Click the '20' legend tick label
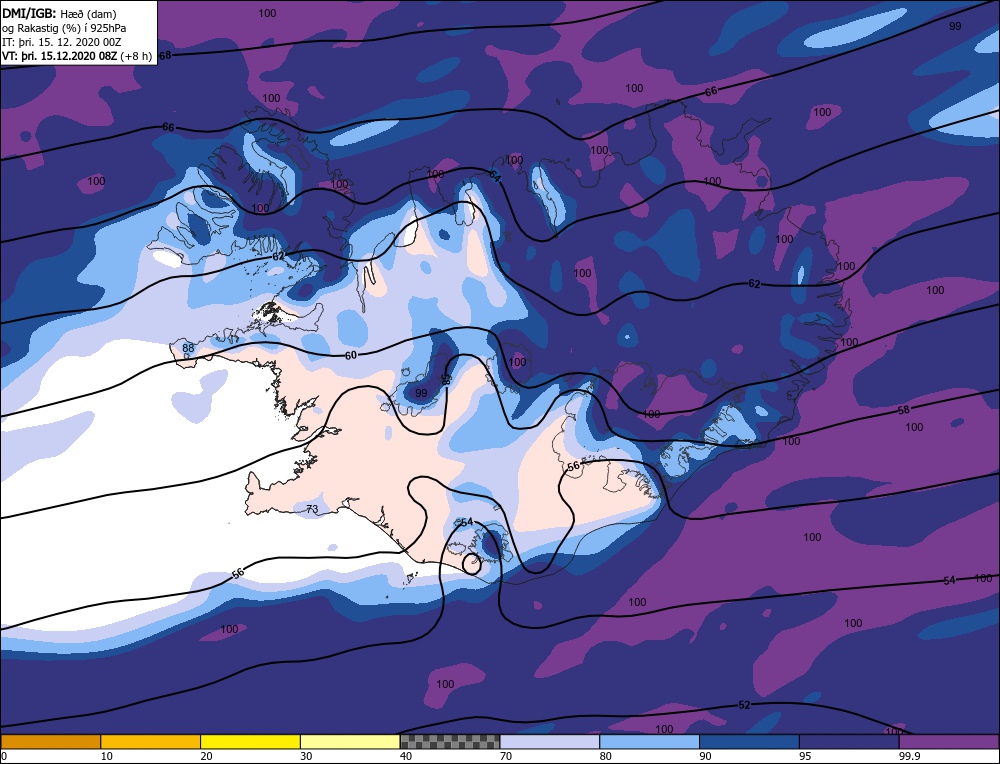1000x764 pixels. coord(207,756)
